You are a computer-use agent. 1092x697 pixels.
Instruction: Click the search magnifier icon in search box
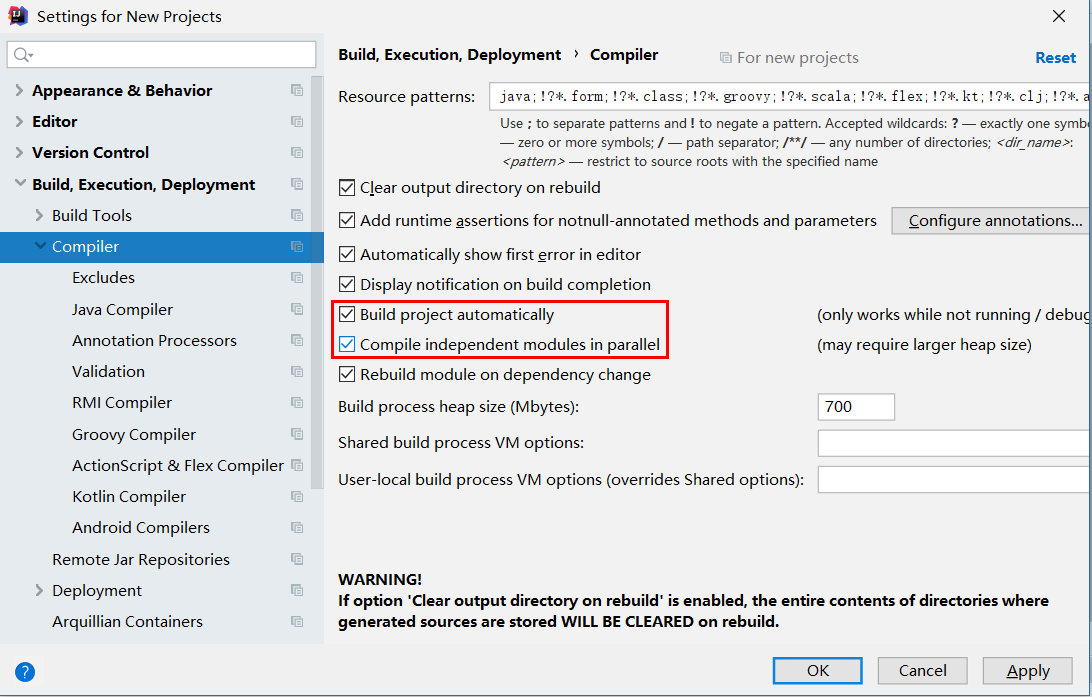pyautogui.click(x=22, y=54)
